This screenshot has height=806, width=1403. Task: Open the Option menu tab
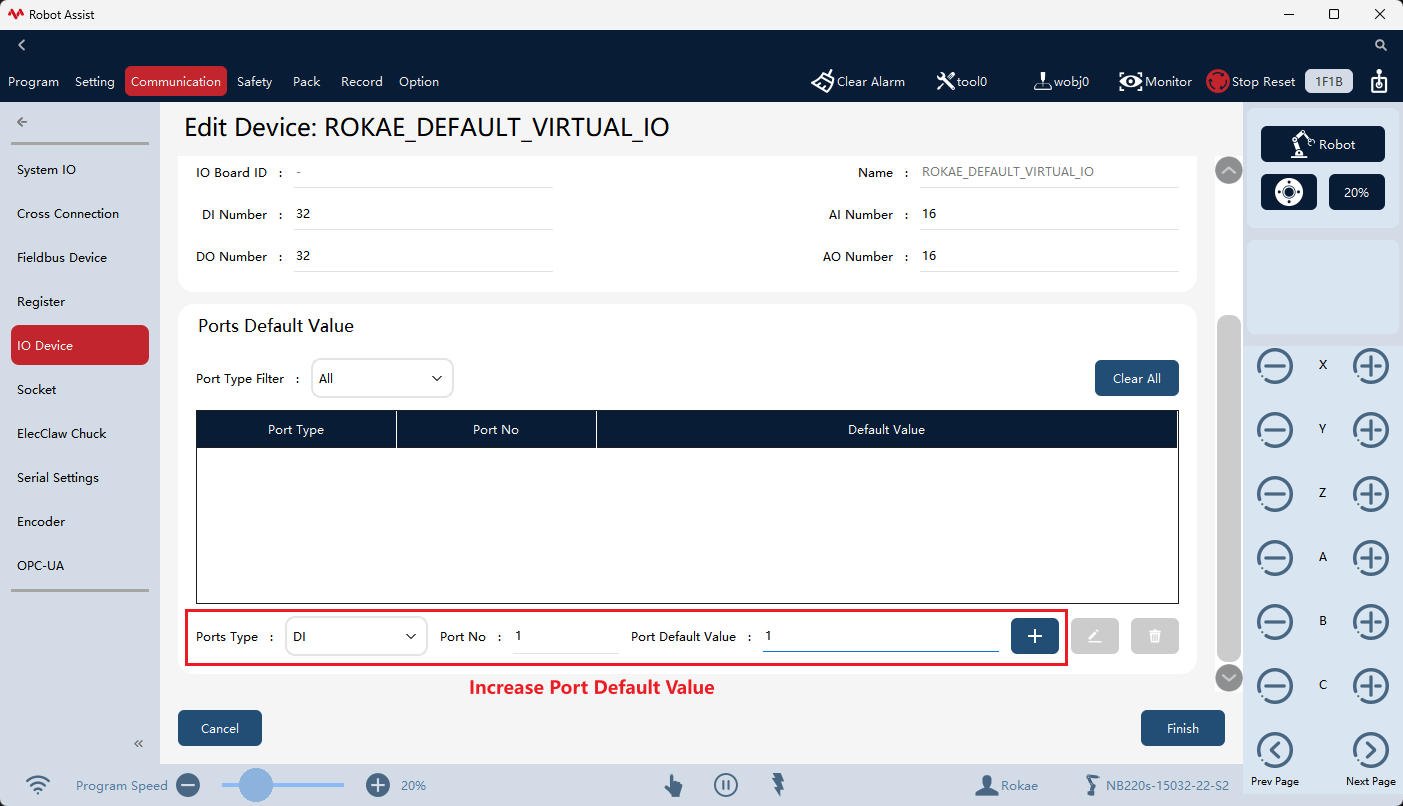point(419,82)
